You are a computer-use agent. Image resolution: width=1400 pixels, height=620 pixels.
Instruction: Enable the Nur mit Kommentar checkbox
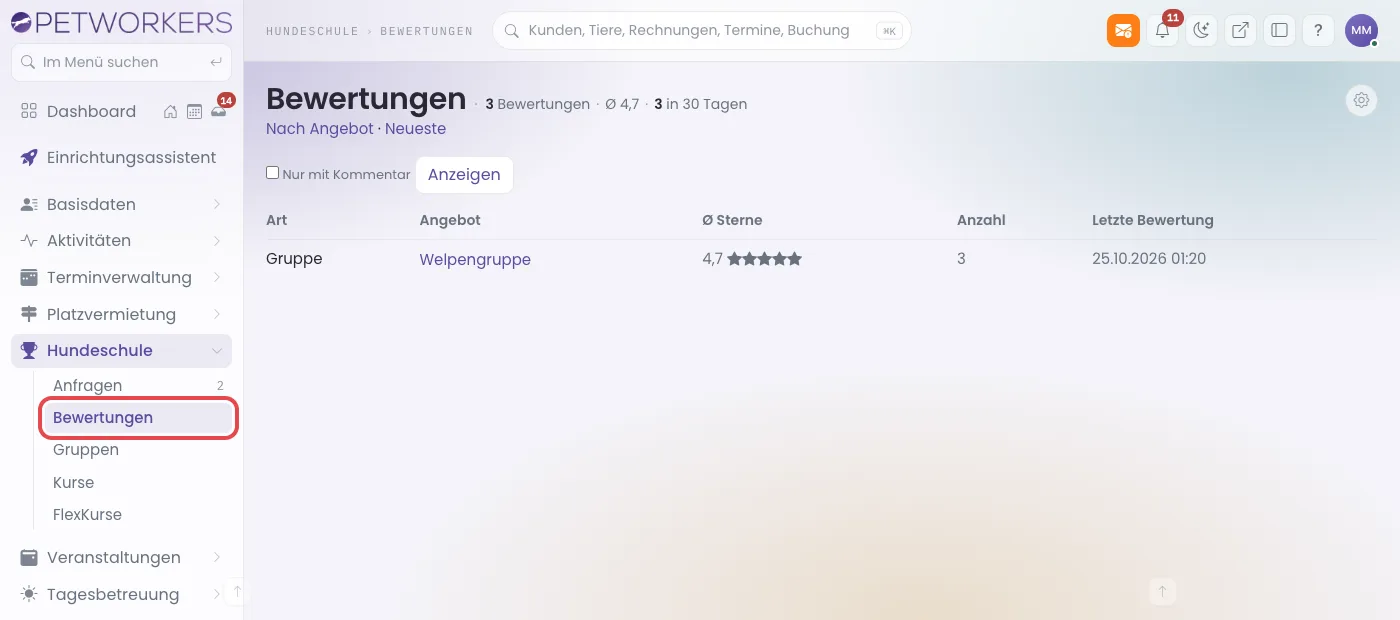(272, 173)
